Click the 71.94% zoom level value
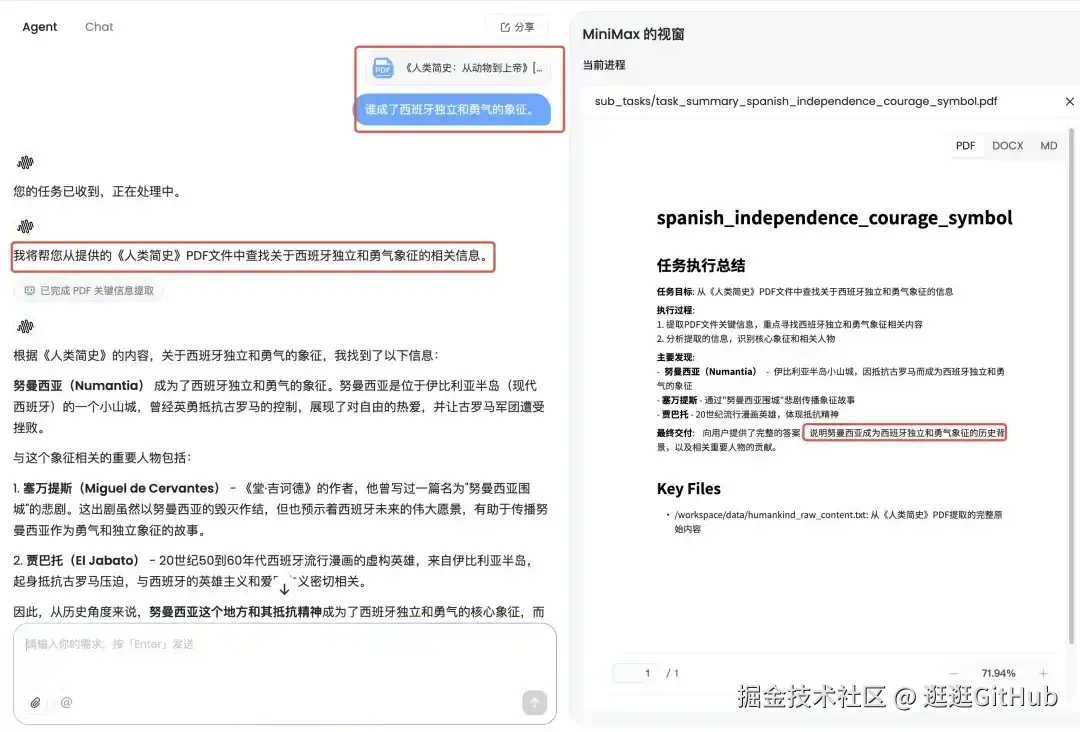The height and width of the screenshot is (732, 1080). (998, 673)
